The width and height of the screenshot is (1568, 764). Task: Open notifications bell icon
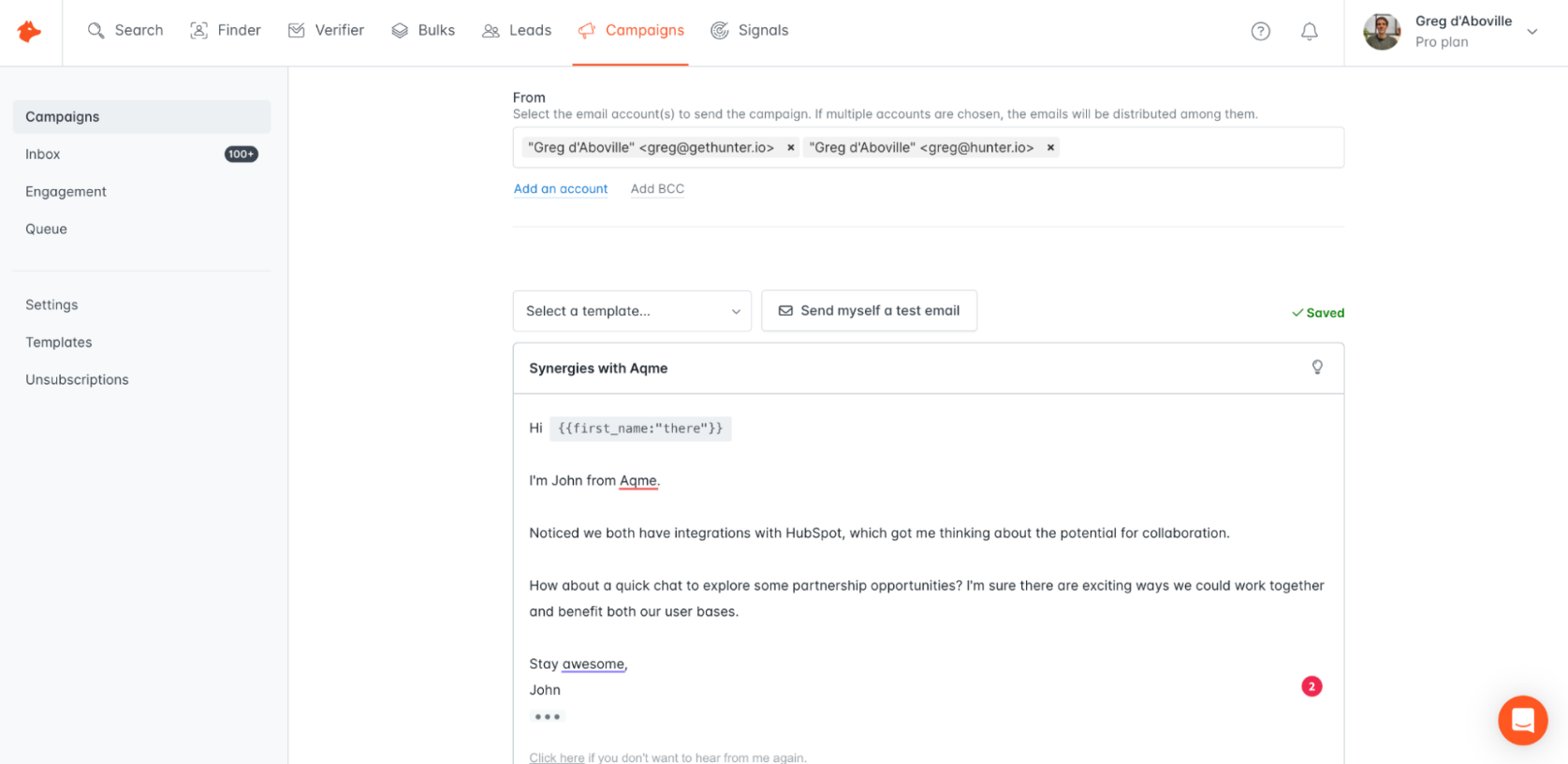[x=1310, y=32]
